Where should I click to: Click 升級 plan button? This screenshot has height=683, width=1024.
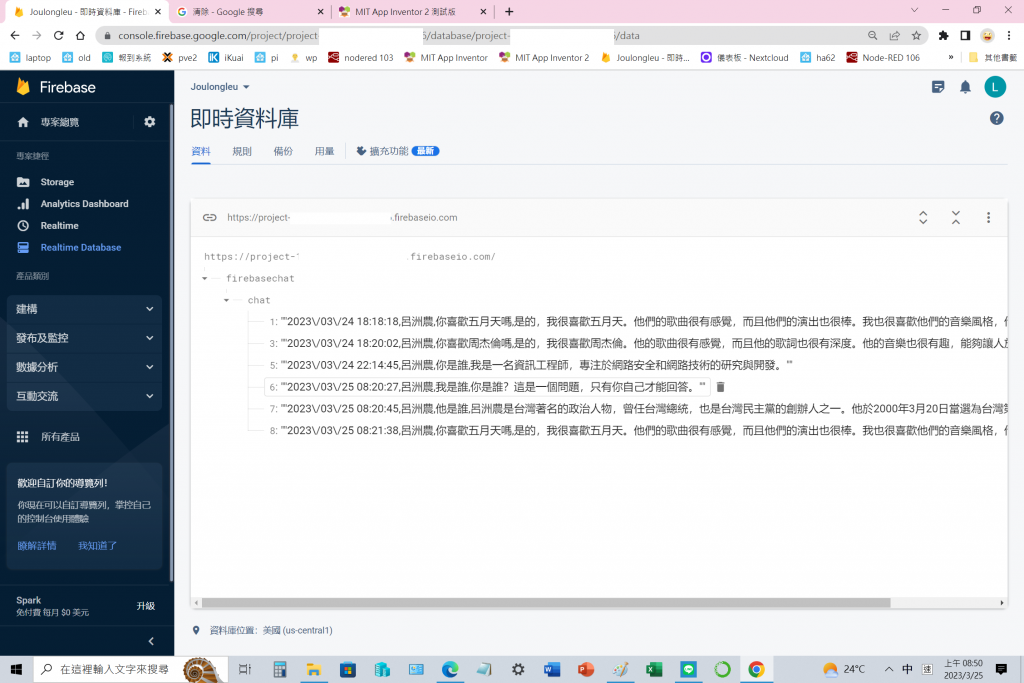click(x=146, y=606)
